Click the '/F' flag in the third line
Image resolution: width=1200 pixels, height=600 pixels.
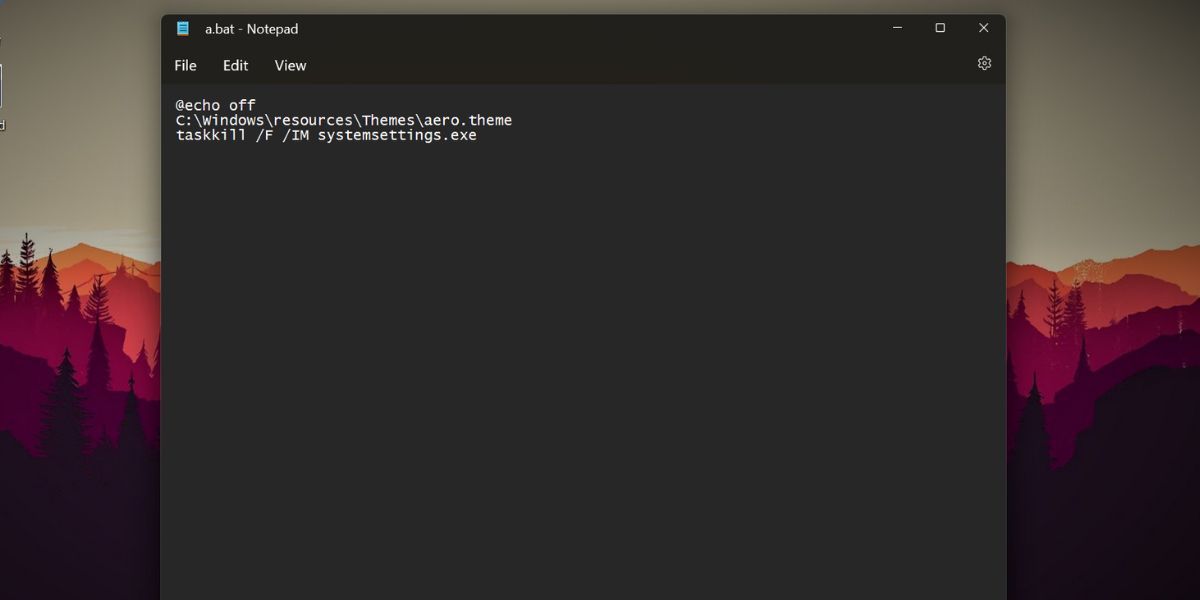(263, 135)
